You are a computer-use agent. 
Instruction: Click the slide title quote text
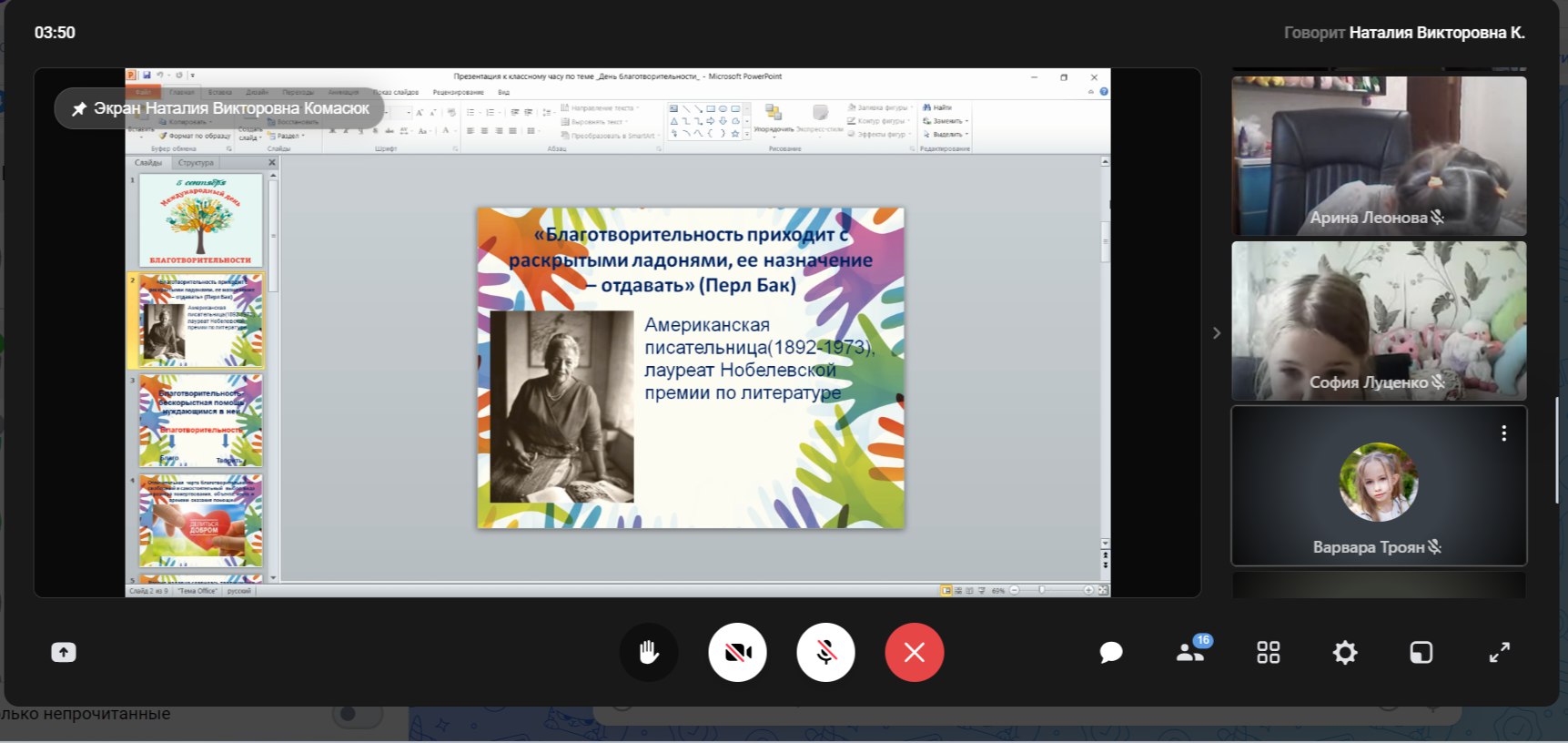pos(691,260)
